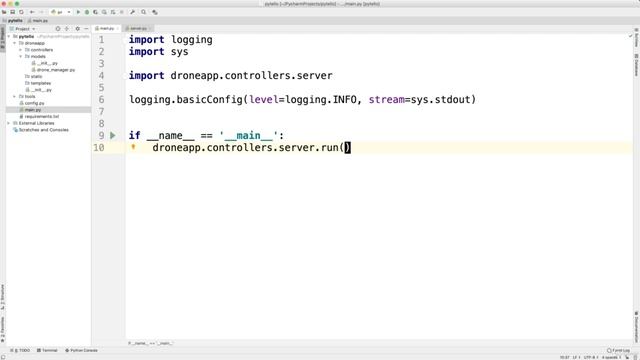Close the server.py editor tab
The height and width of the screenshot is (360, 640).
coord(150,29)
